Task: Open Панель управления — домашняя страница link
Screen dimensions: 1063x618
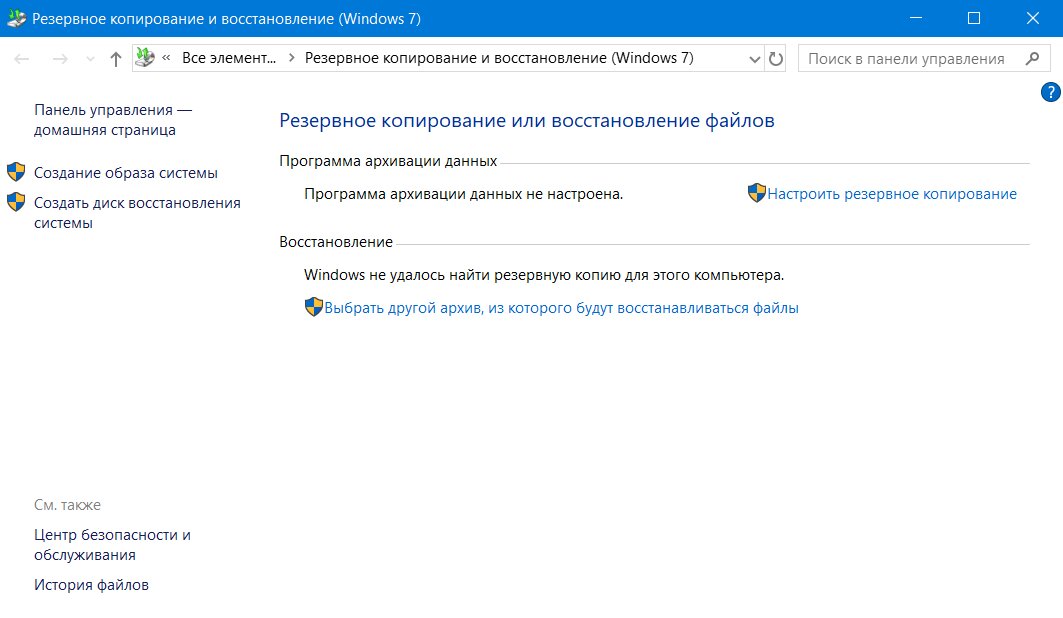Action: click(113, 120)
